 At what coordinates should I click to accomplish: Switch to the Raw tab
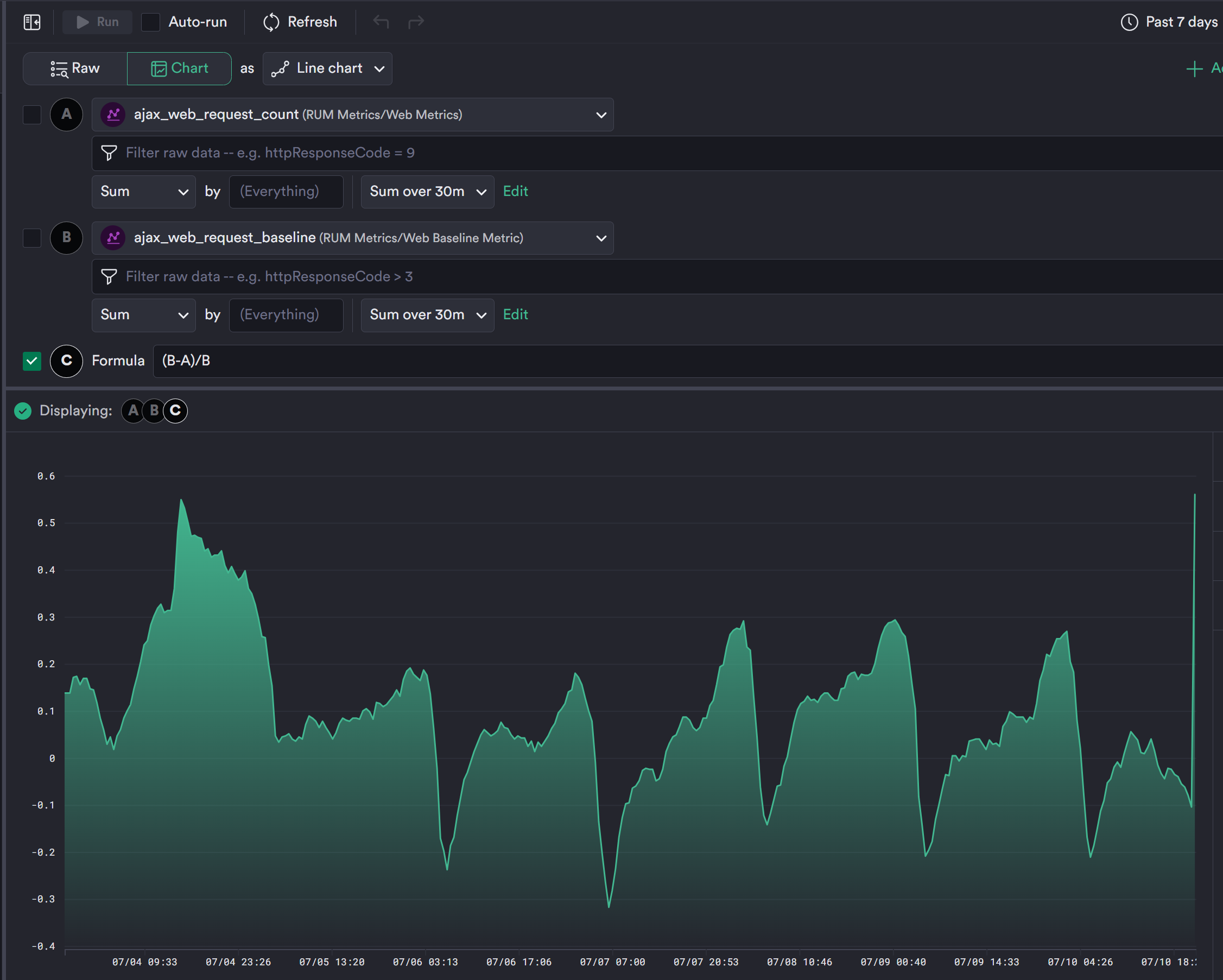pos(75,68)
